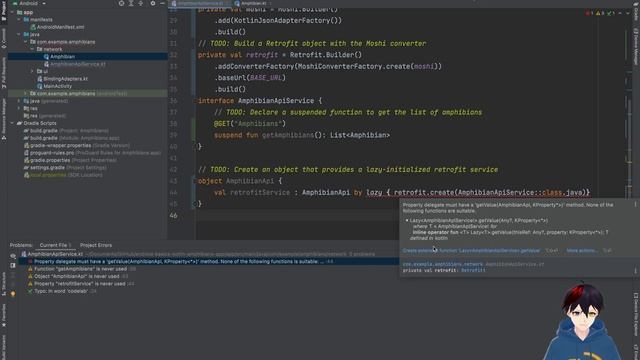The width and height of the screenshot is (640, 360).
Task: Click the Retrofit type link in popup
Action: pos(473,270)
